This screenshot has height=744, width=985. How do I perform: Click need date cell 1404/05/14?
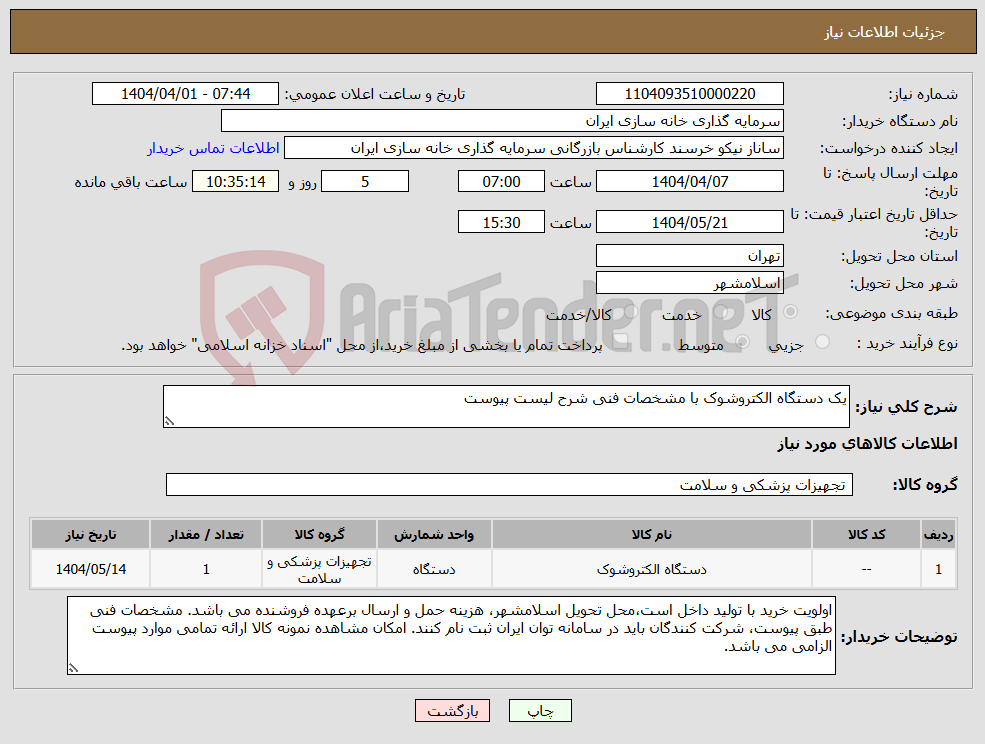pos(90,569)
